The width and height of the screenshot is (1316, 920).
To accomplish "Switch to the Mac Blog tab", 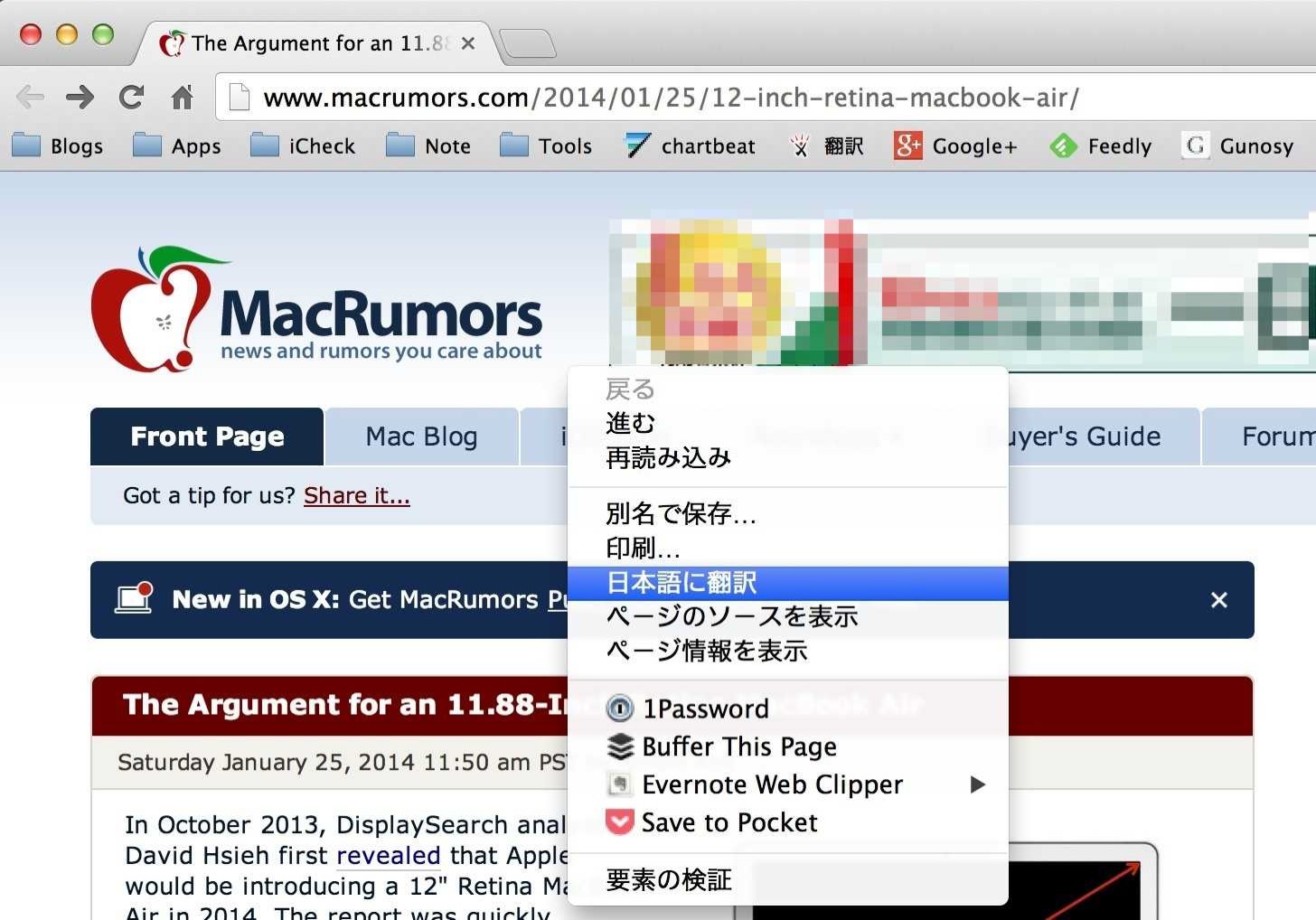I will coord(421,437).
